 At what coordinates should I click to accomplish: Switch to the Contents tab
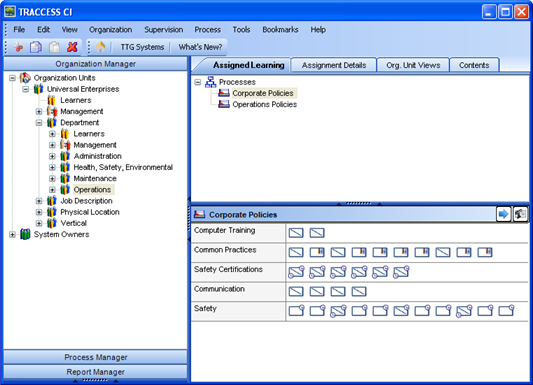tap(474, 65)
